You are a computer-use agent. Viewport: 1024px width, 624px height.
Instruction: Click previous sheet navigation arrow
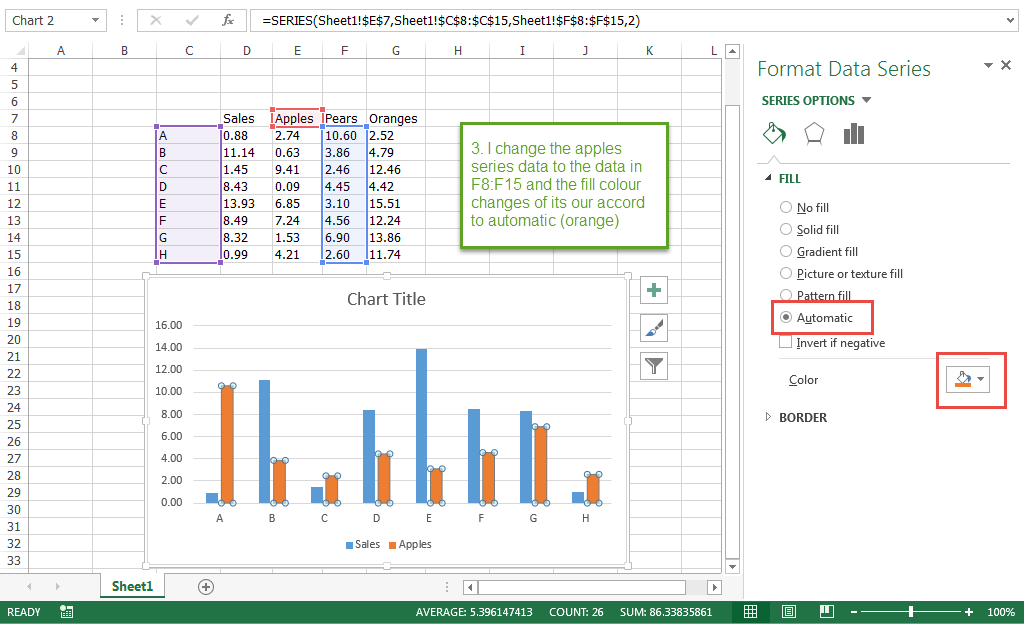point(29,587)
